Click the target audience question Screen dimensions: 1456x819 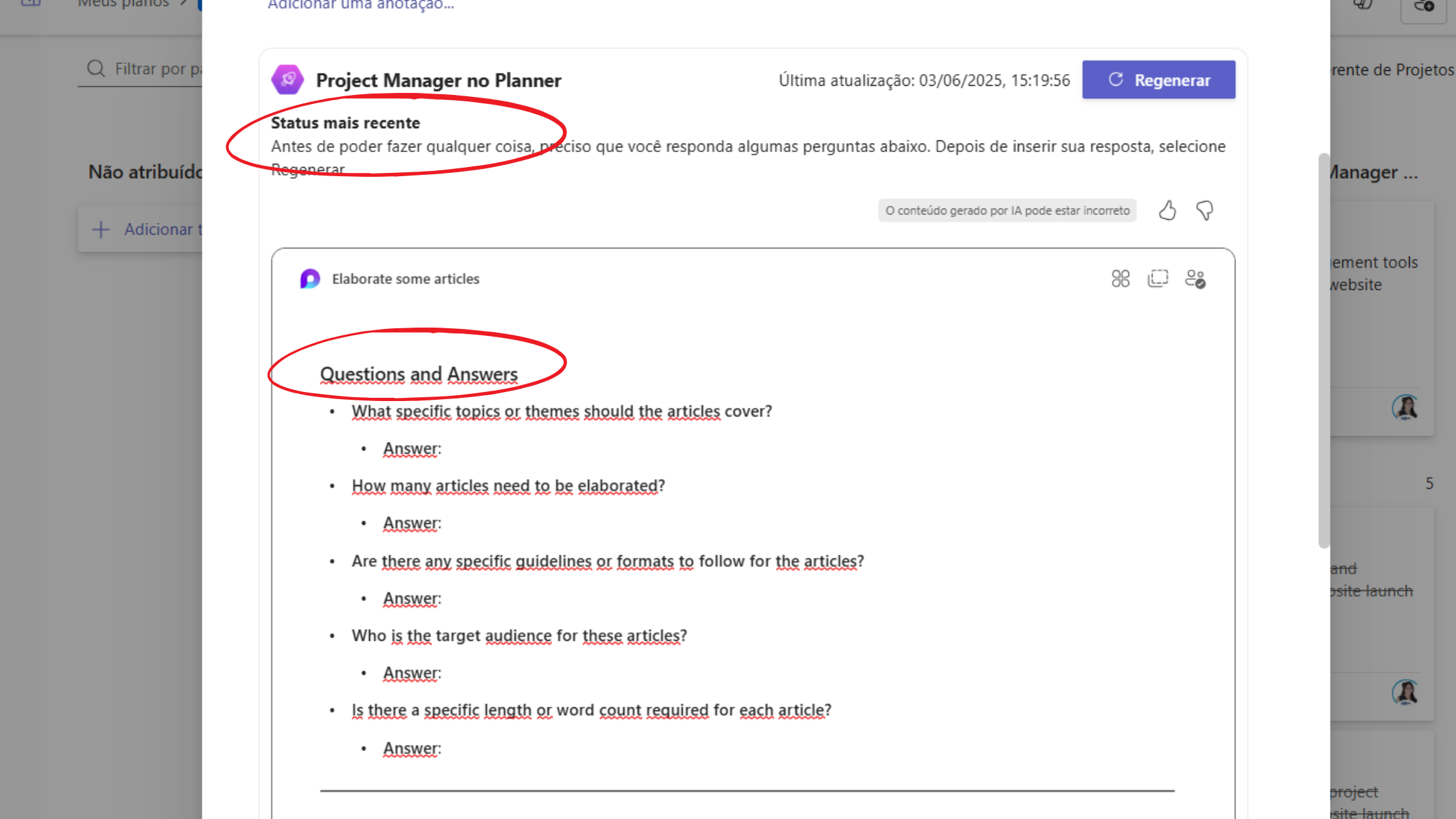click(519, 636)
